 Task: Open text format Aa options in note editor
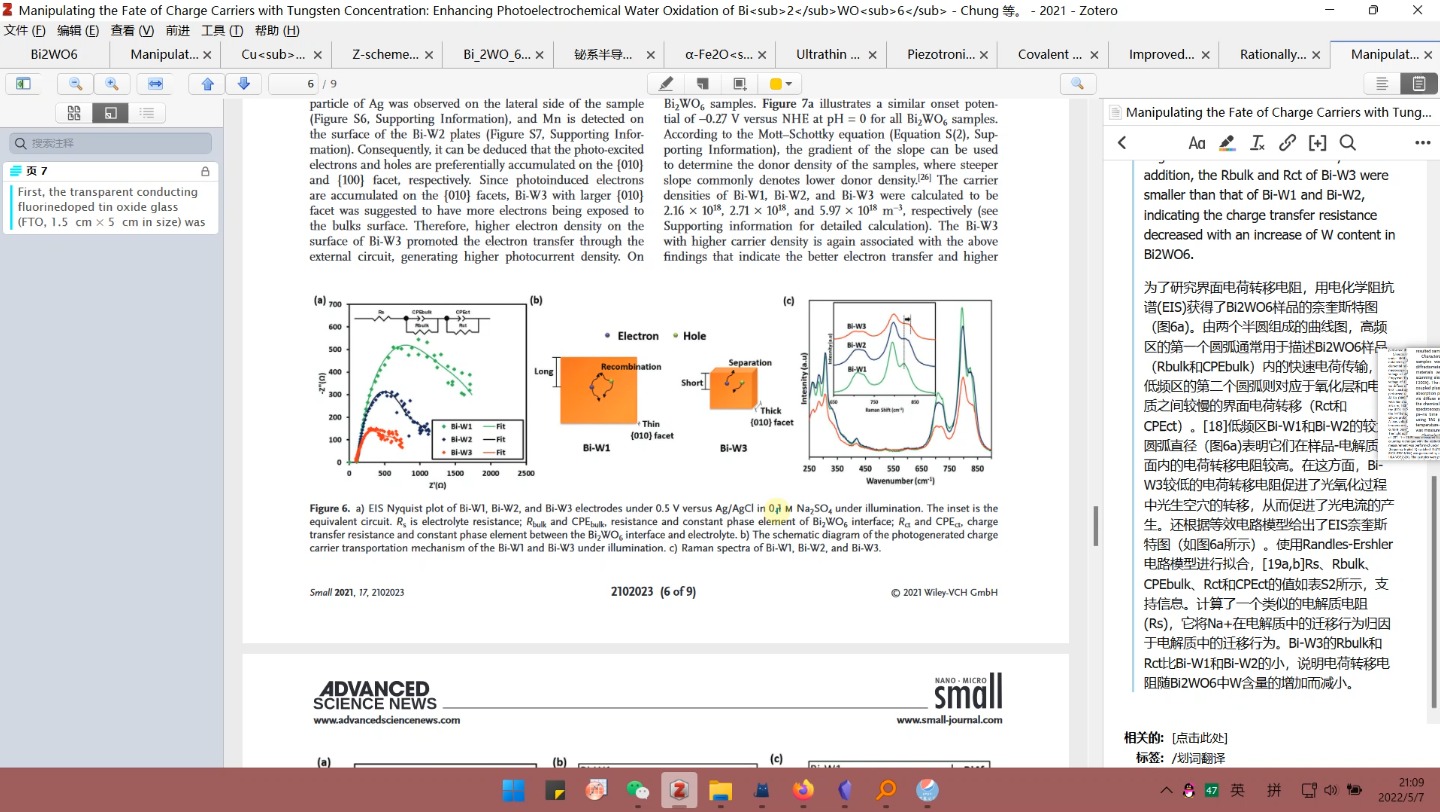(x=1196, y=143)
